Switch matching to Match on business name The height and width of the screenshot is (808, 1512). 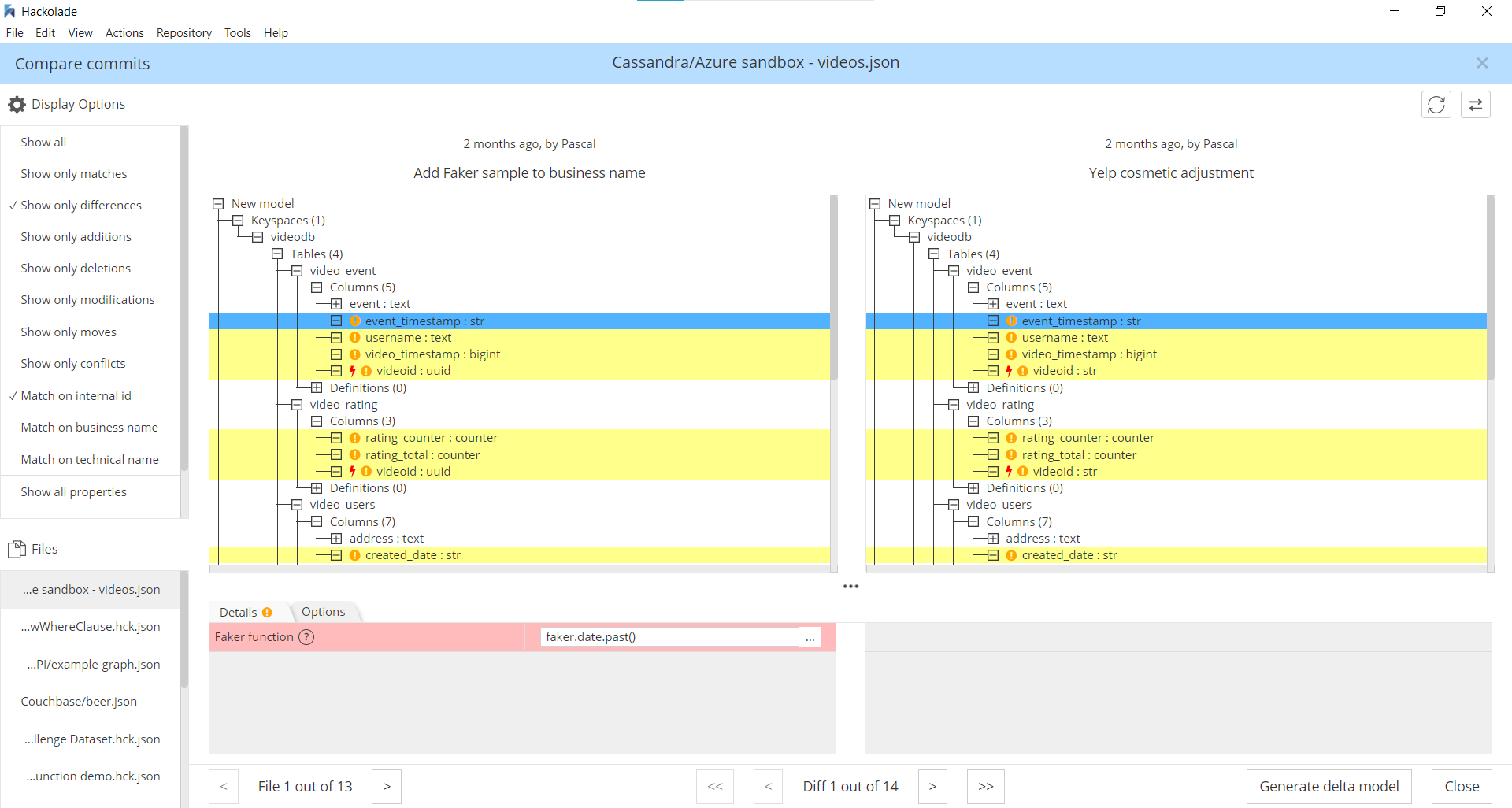[x=88, y=427]
